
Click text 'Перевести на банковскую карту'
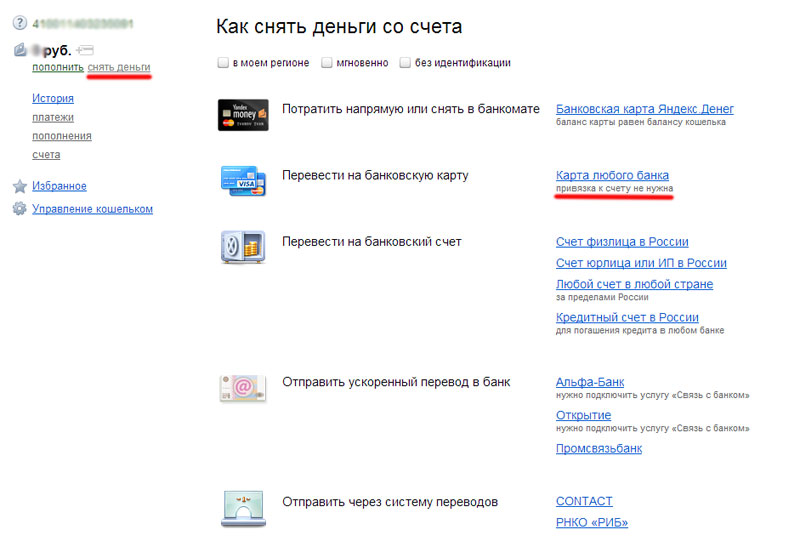tap(375, 175)
